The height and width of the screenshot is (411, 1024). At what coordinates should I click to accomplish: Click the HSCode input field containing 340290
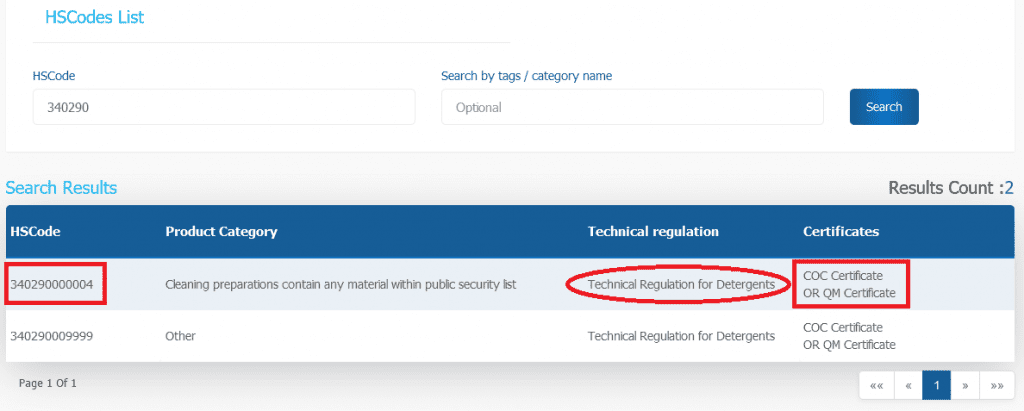click(x=223, y=107)
